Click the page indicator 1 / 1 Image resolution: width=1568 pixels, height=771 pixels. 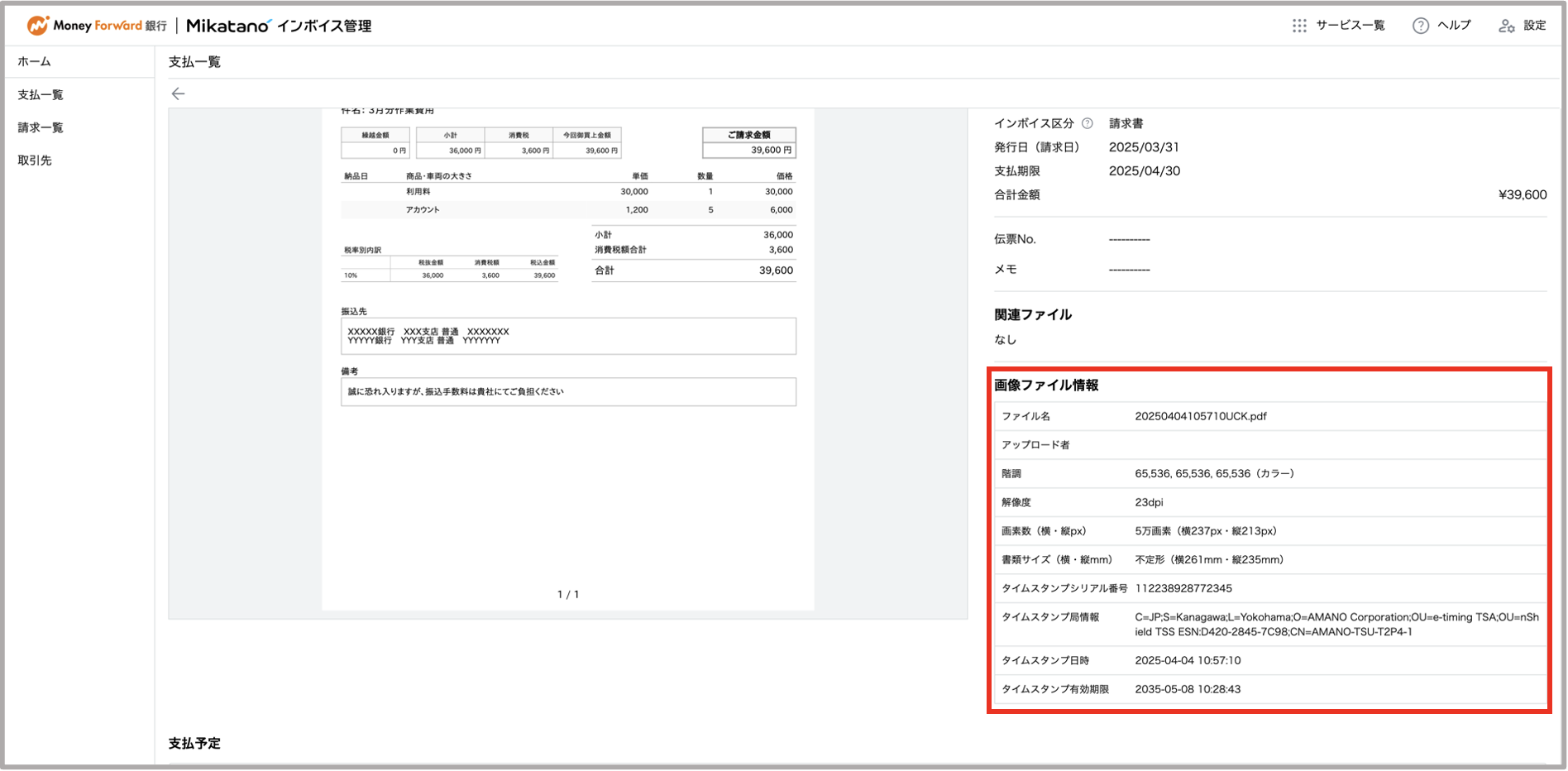tap(568, 594)
